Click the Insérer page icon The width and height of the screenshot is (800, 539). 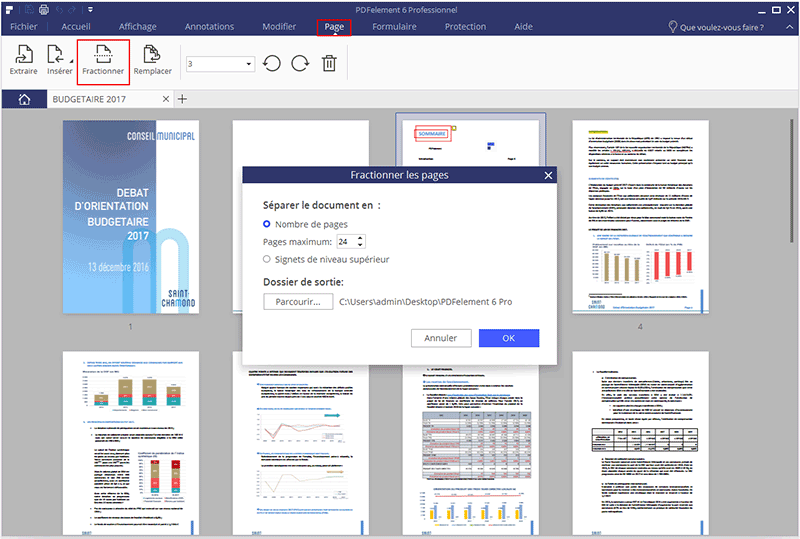(57, 60)
